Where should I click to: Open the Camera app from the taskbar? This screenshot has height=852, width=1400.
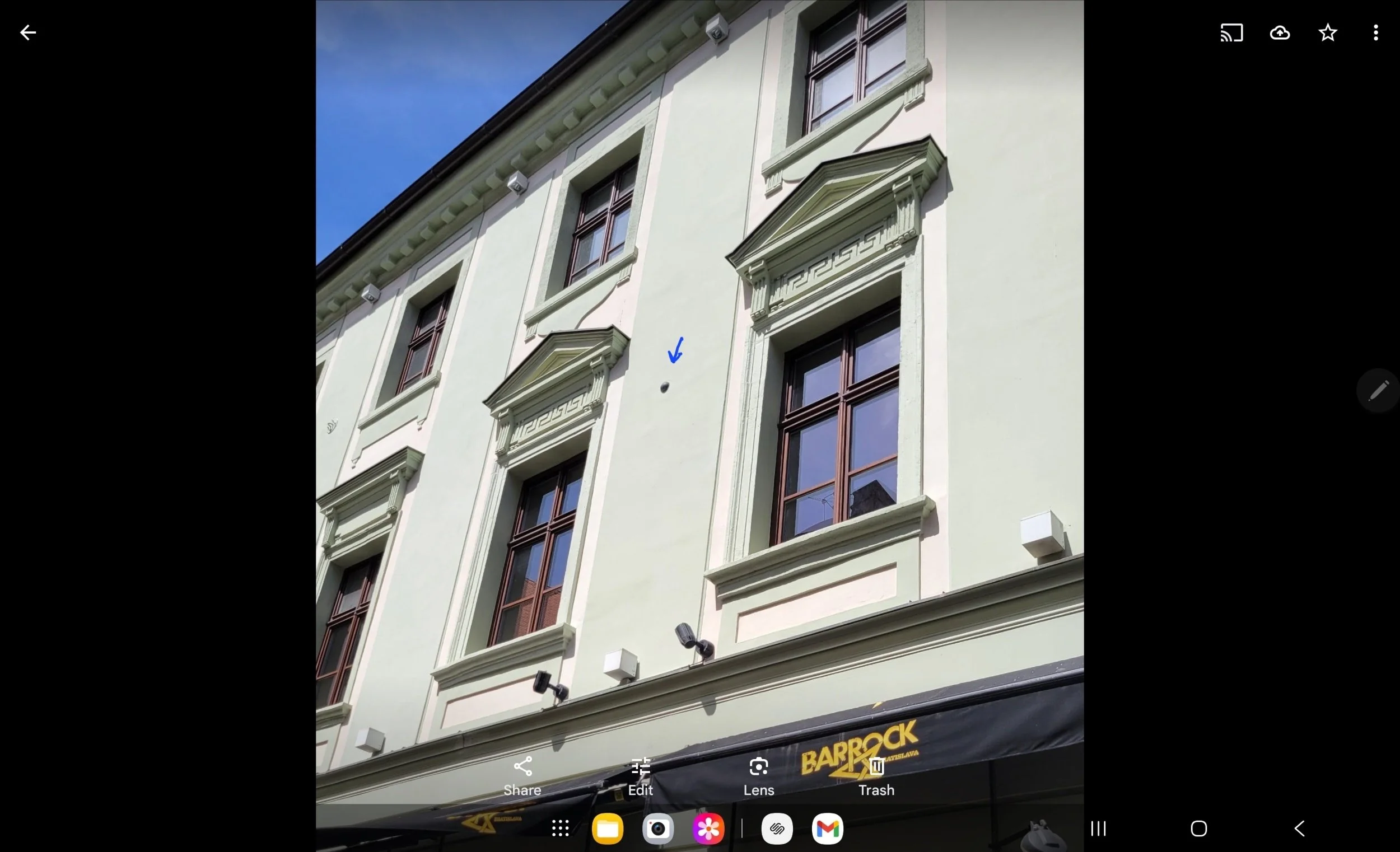click(658, 828)
